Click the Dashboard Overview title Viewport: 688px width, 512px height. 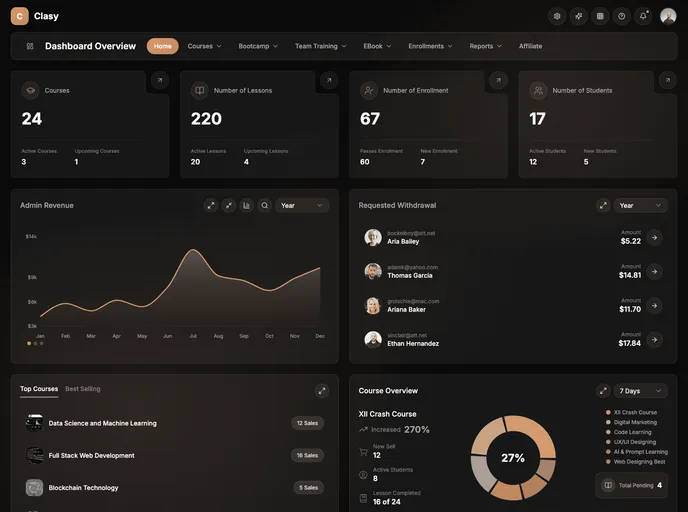(x=90, y=46)
